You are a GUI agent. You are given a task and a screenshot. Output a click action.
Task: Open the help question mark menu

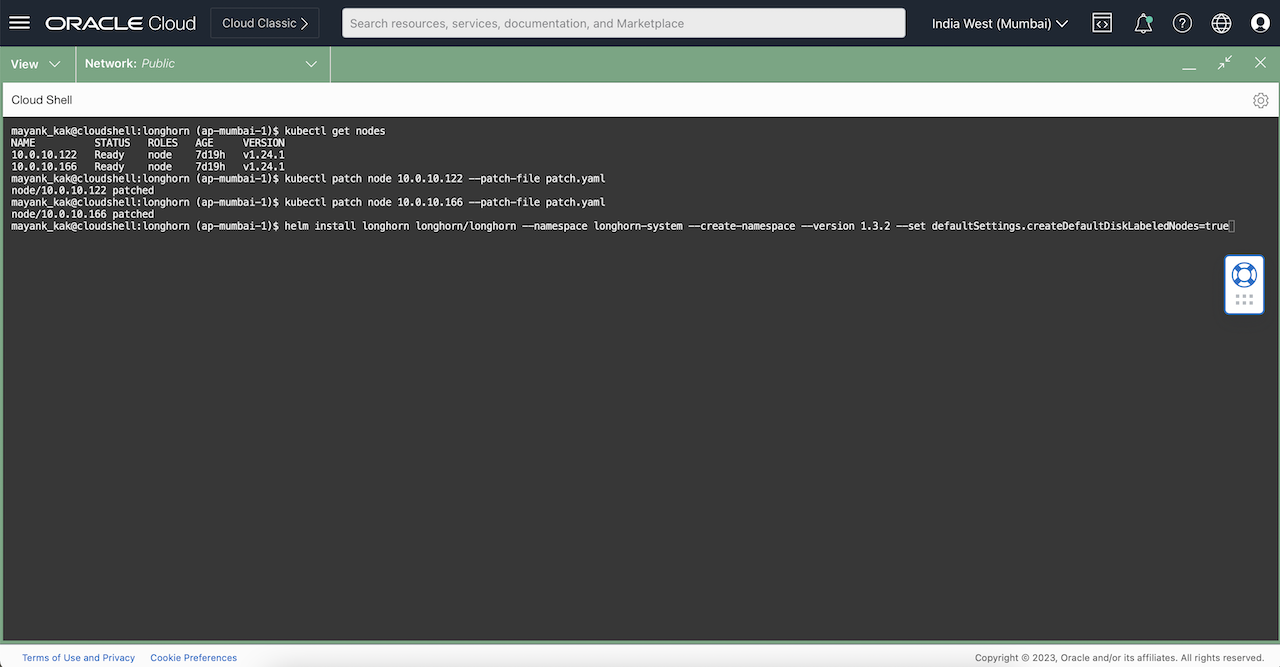(x=1182, y=23)
